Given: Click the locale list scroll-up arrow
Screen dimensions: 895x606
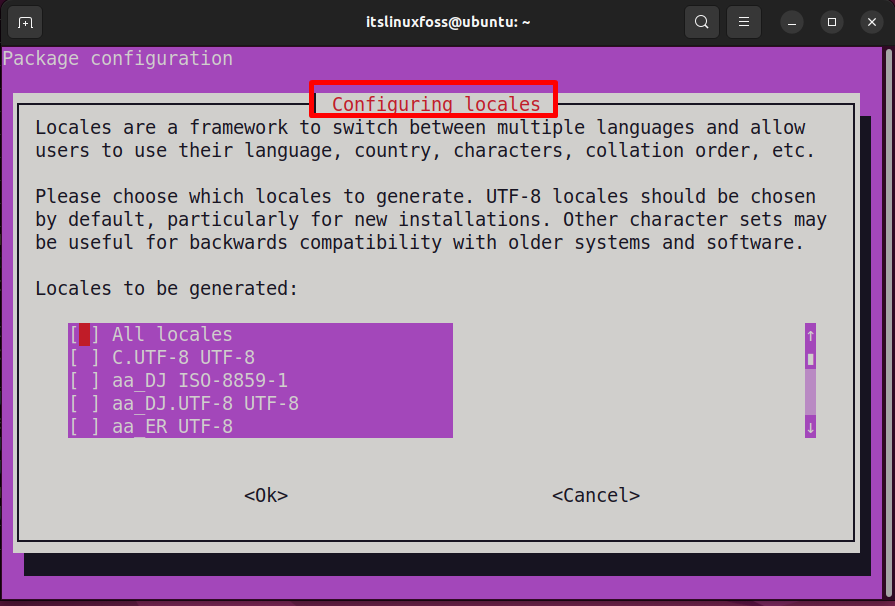Looking at the screenshot, I should click(811, 336).
